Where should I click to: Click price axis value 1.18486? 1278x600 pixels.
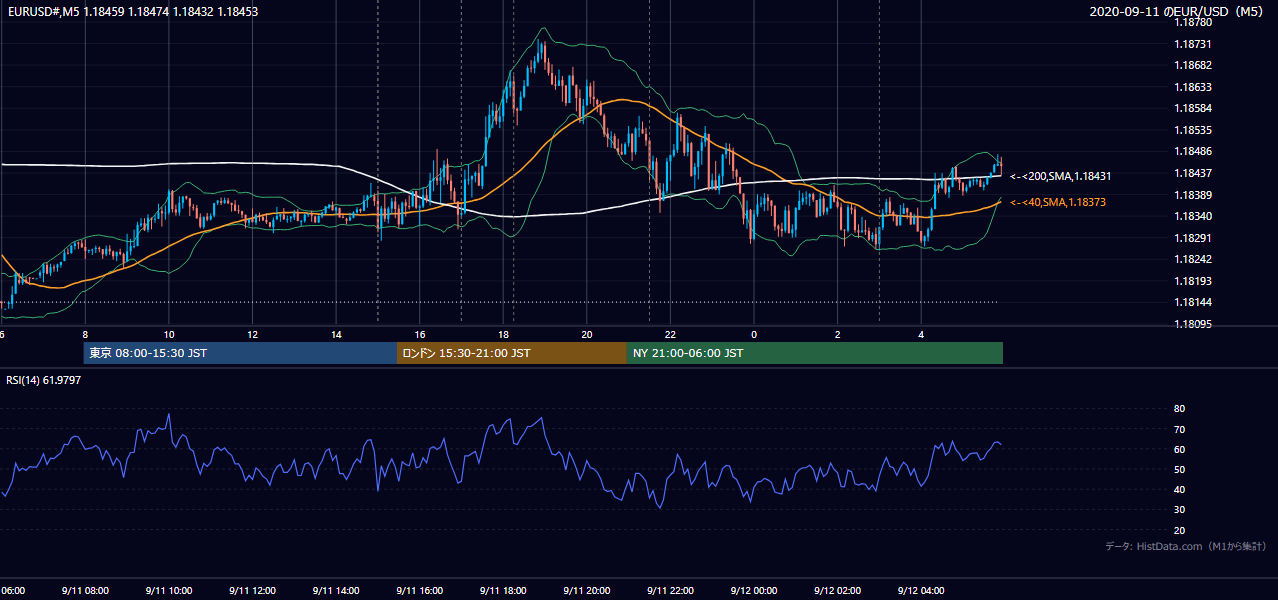tap(1192, 152)
